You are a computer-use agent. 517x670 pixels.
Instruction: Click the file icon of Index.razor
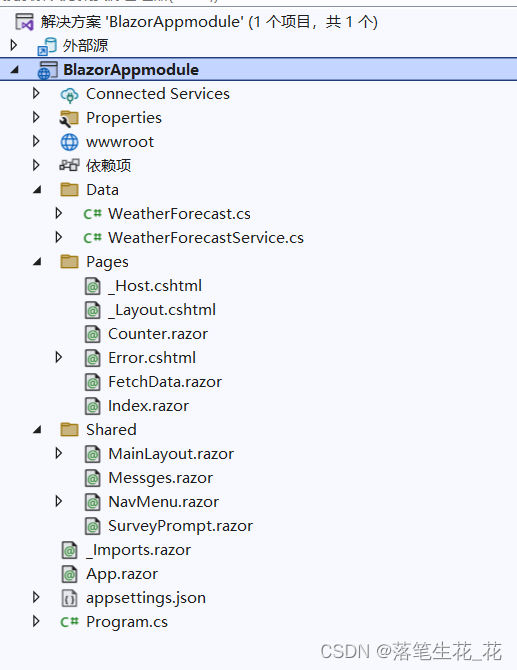point(93,406)
